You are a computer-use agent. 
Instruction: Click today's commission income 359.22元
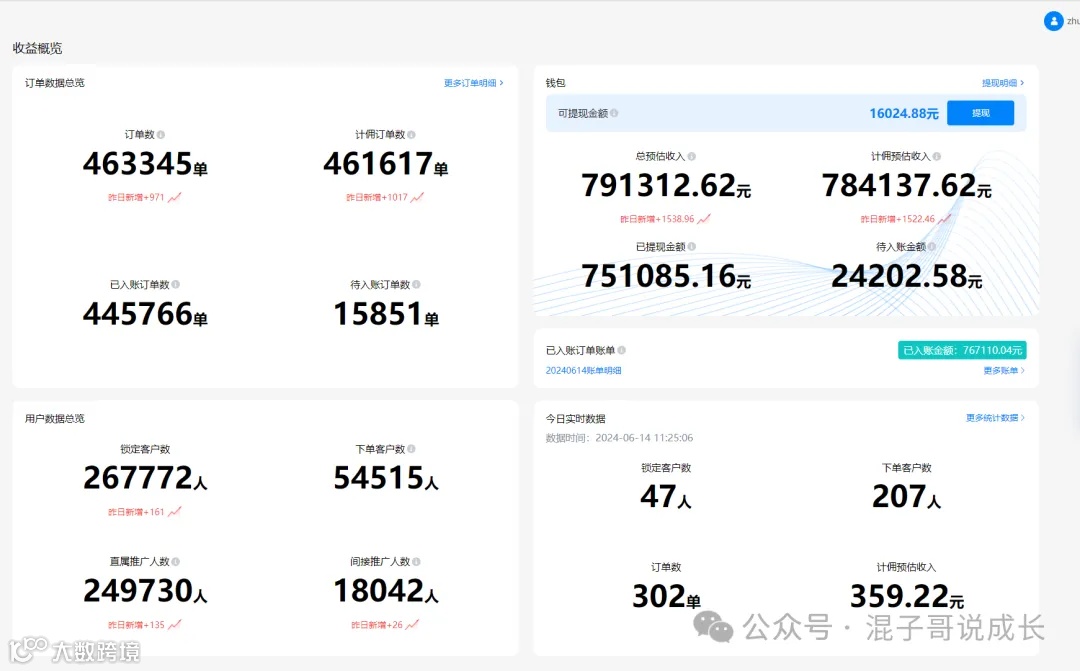click(906, 597)
